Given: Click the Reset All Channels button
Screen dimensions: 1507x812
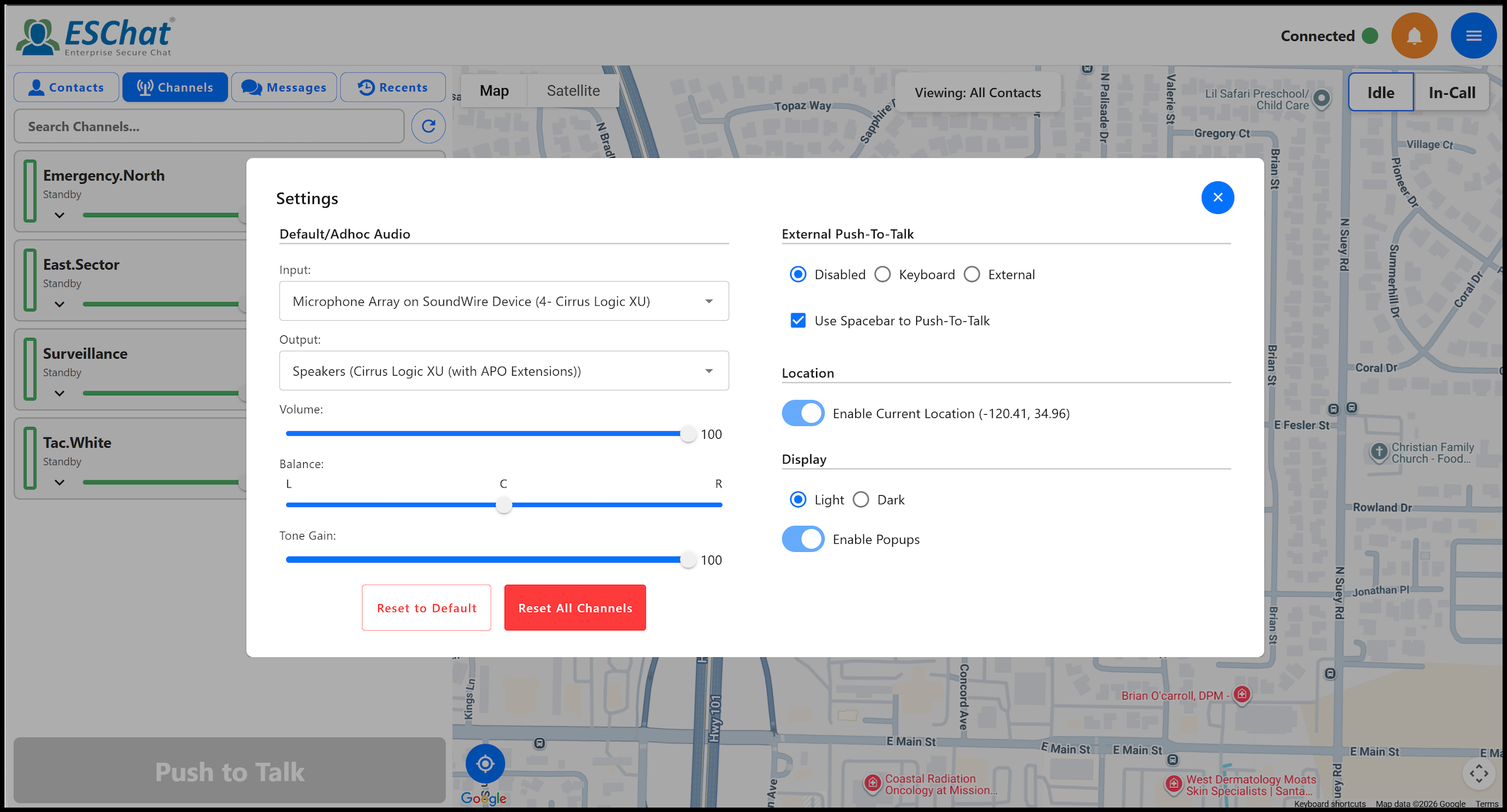Looking at the screenshot, I should coord(575,608).
